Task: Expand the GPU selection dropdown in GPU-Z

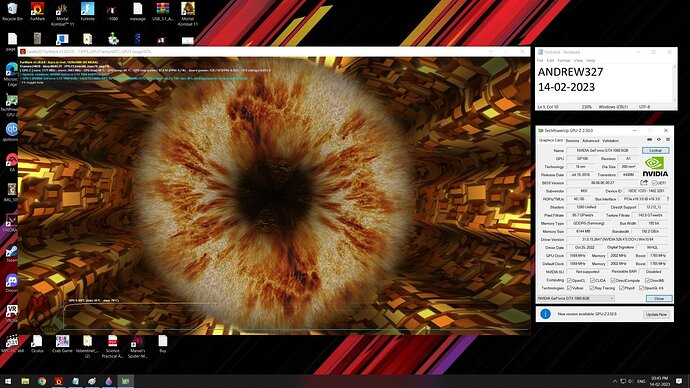Action: coord(576,298)
